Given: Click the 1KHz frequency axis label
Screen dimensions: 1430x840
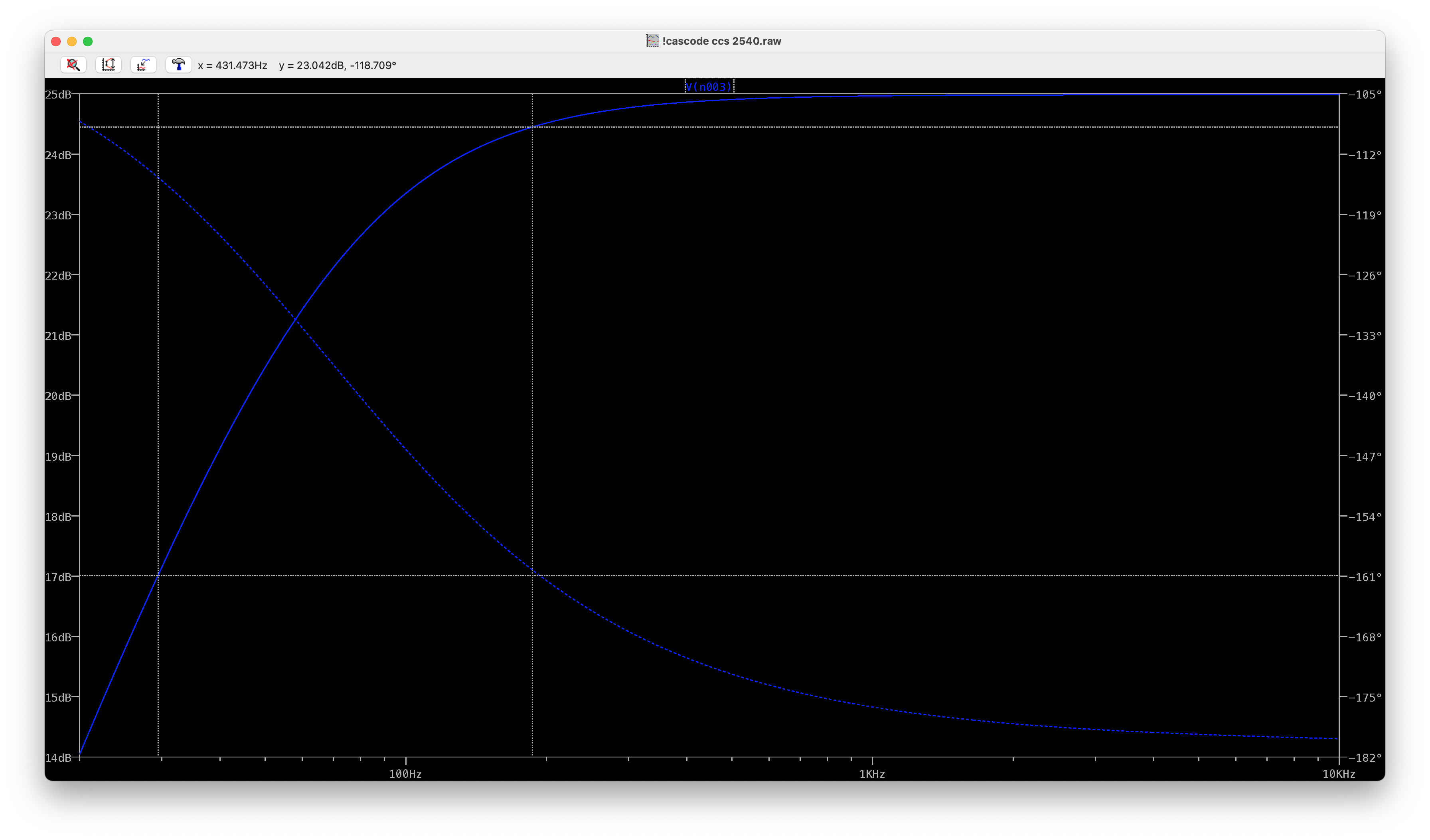Looking at the screenshot, I should [872, 774].
